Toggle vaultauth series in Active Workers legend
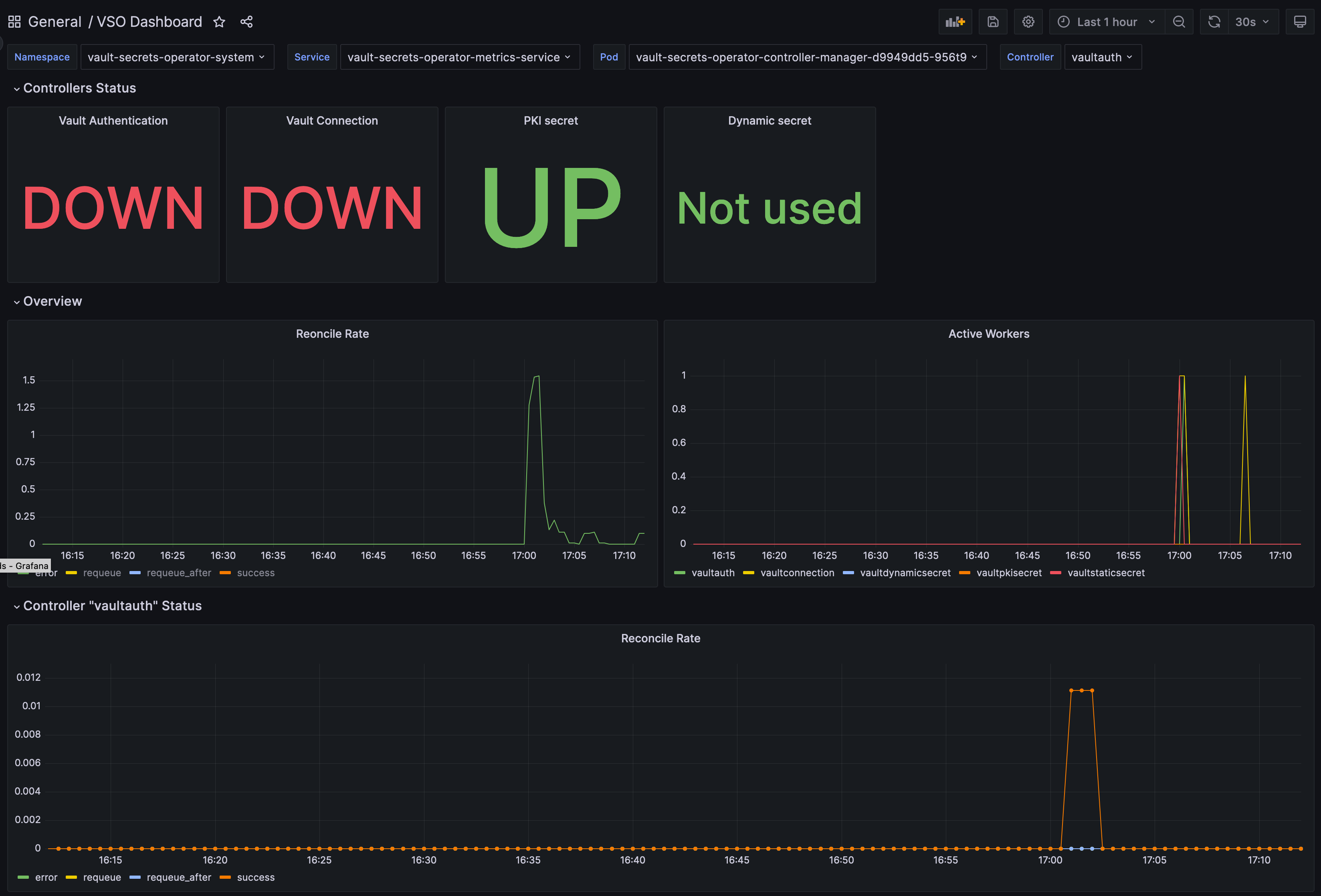Screen dimensions: 1321x896 click(713, 573)
